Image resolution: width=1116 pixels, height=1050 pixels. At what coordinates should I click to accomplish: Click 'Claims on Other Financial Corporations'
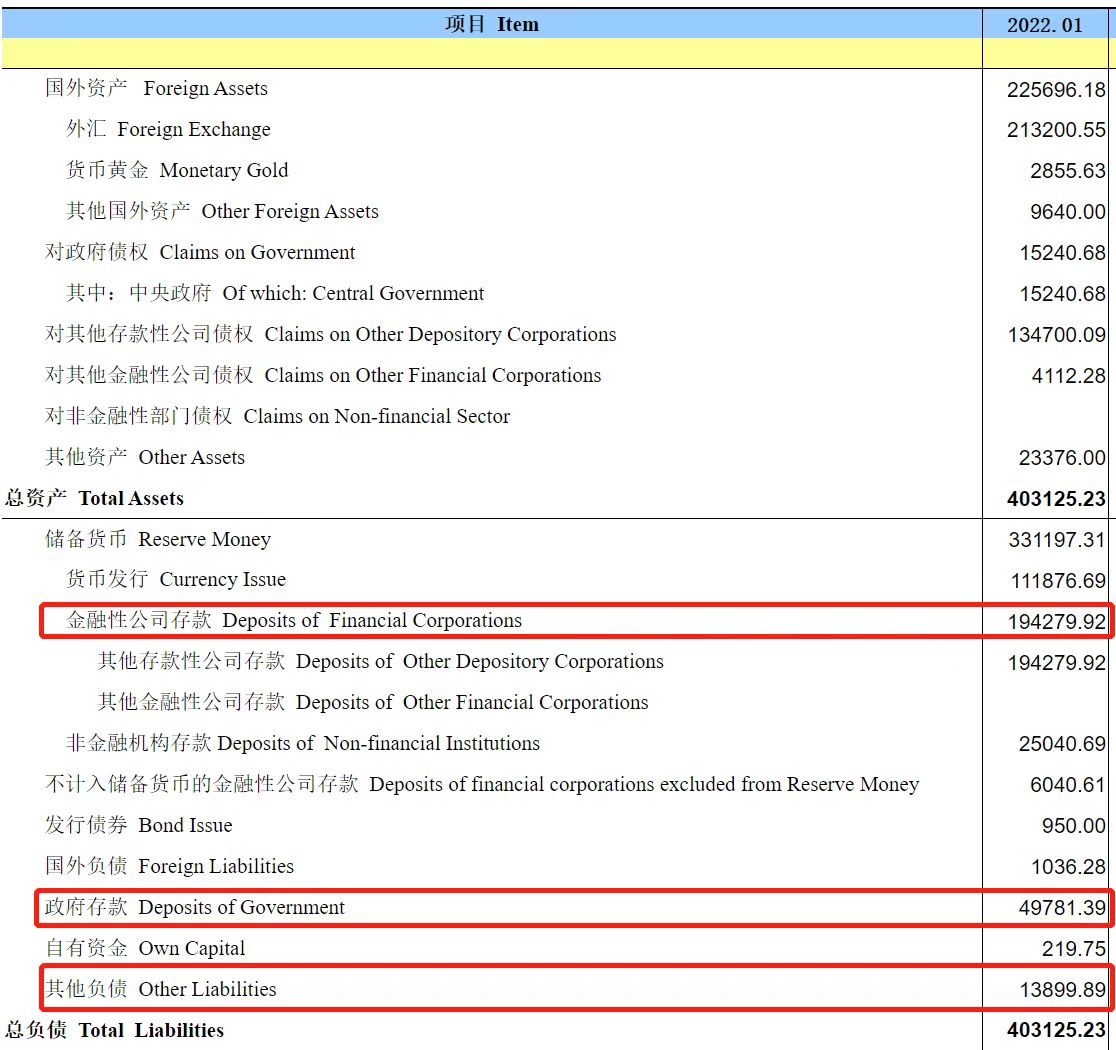[323, 375]
